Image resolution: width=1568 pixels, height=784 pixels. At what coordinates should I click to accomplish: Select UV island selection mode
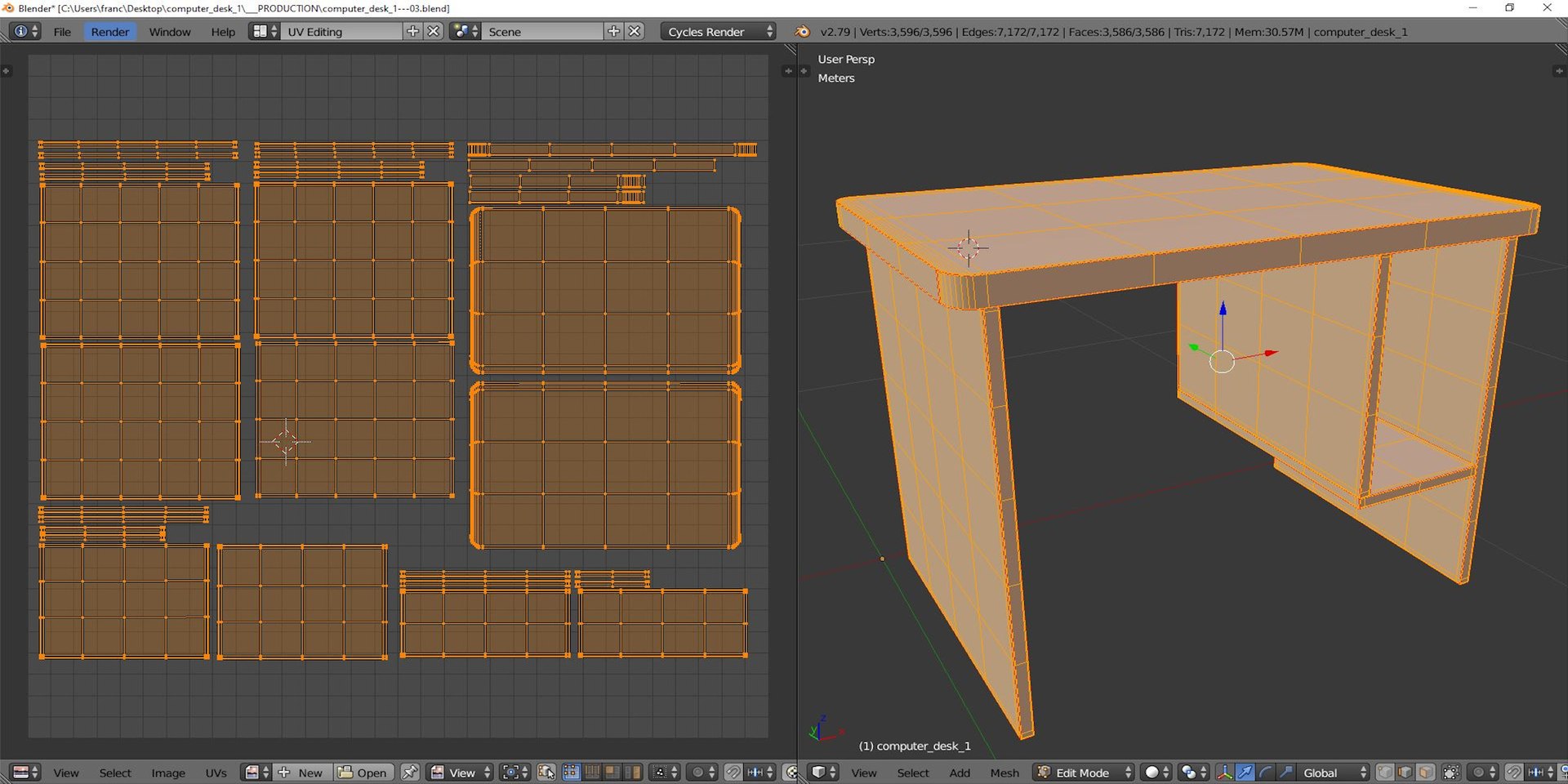pos(632,772)
